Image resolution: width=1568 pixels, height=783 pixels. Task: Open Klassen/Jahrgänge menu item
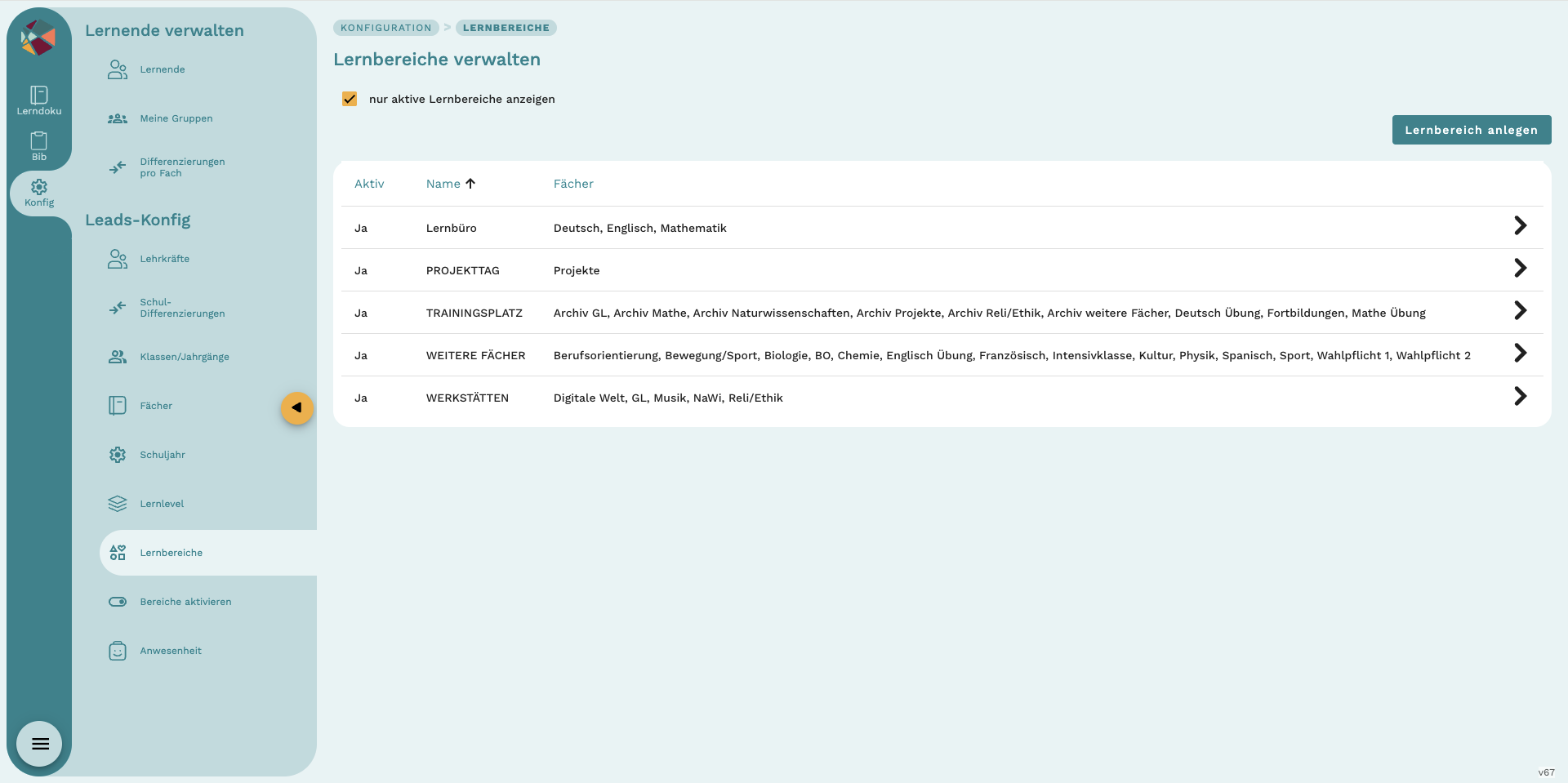point(184,357)
